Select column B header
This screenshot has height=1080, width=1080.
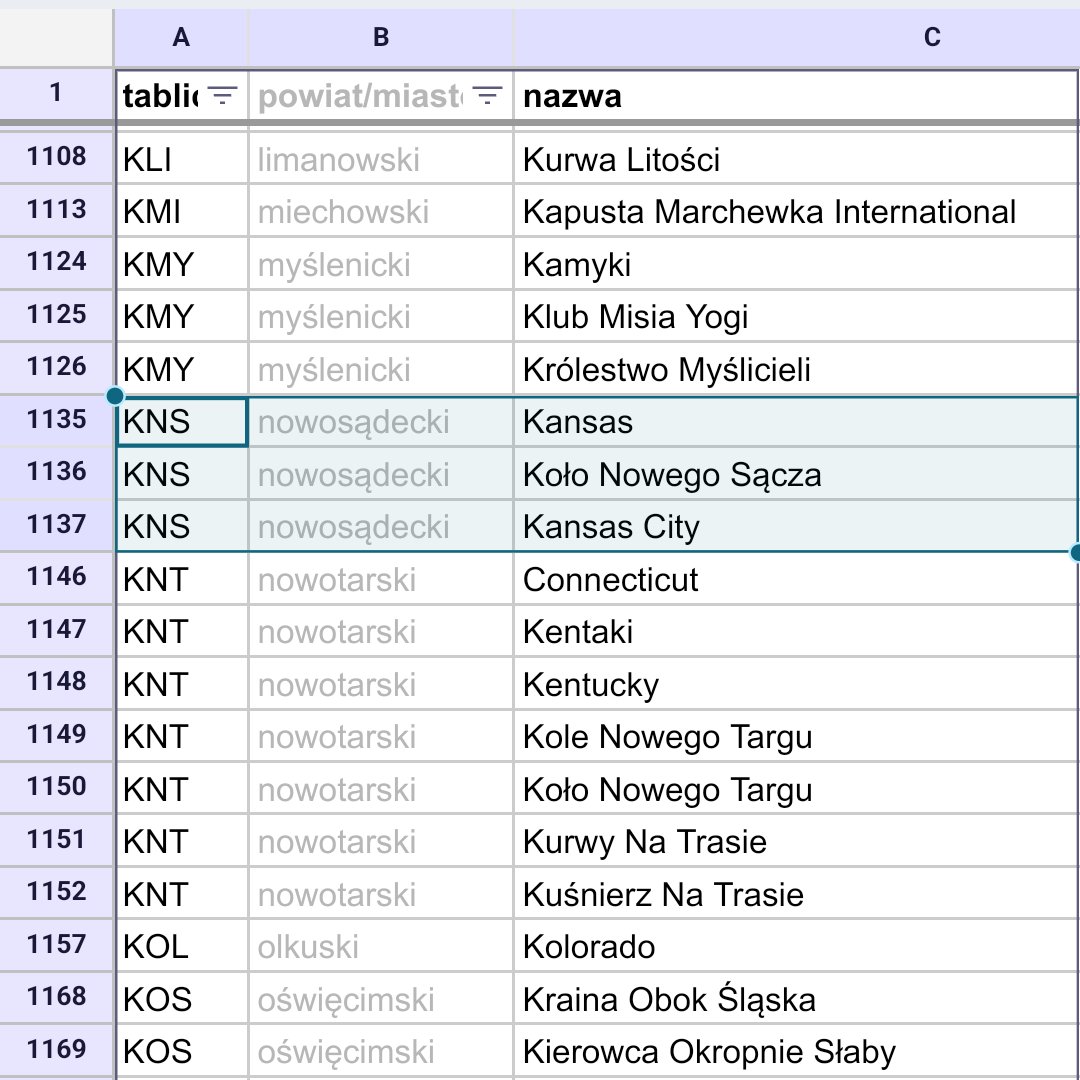[381, 37]
